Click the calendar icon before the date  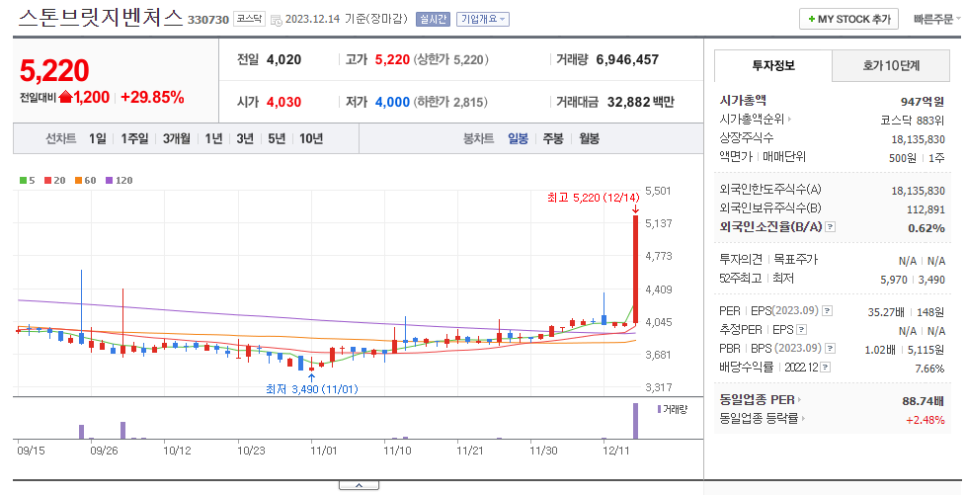[x=276, y=20]
